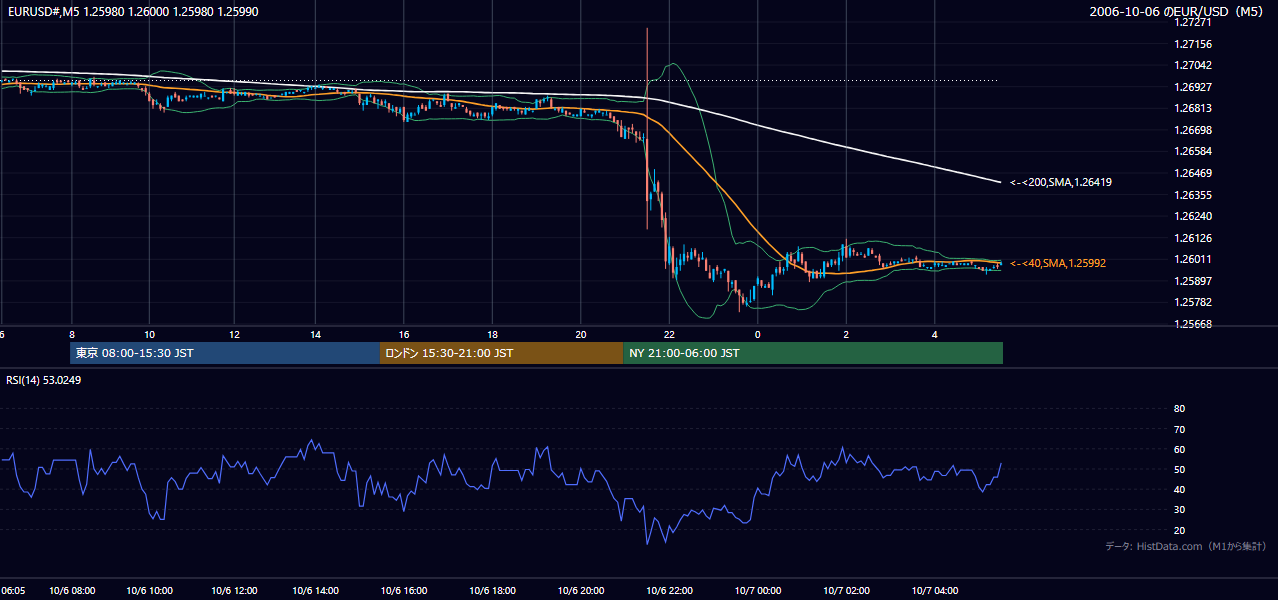Click RSI scale label 50
Viewport: 1278px width, 600px height.
click(x=1180, y=469)
